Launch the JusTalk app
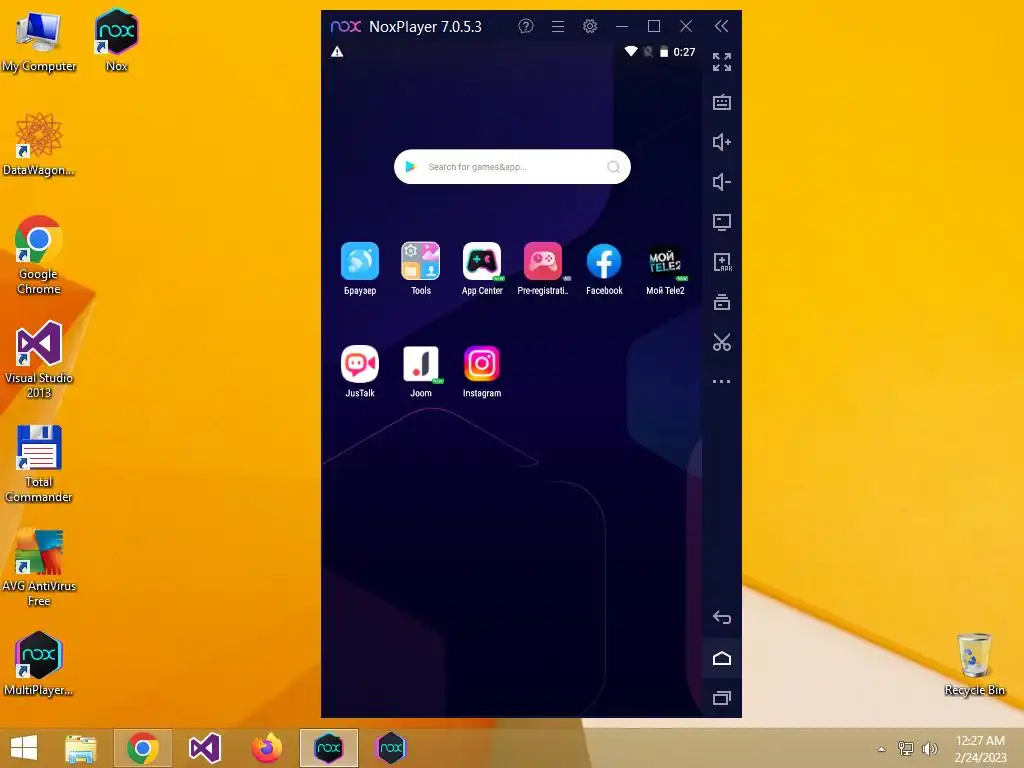Viewport: 1024px width, 768px height. click(360, 364)
